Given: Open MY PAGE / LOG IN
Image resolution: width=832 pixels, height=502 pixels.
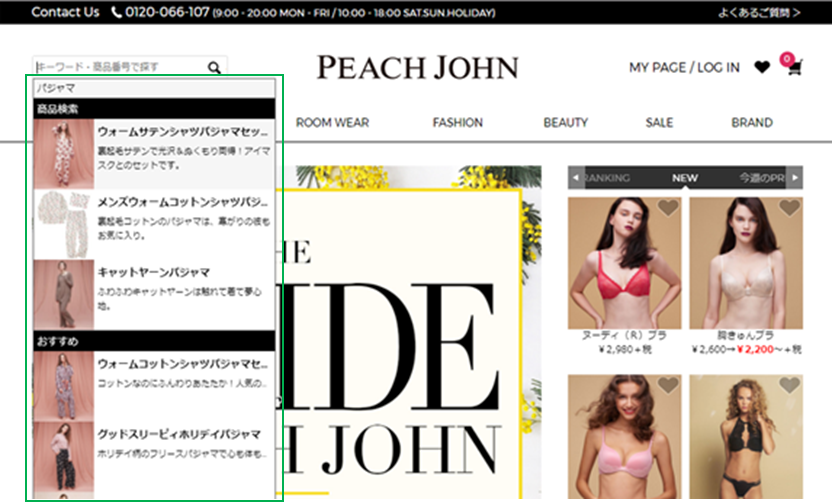Looking at the screenshot, I should tap(684, 67).
